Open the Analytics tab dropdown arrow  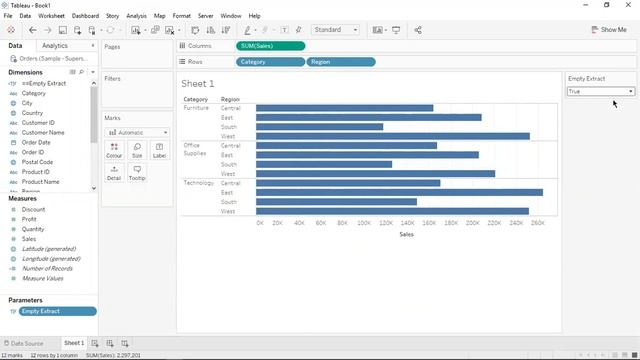(x=93, y=46)
